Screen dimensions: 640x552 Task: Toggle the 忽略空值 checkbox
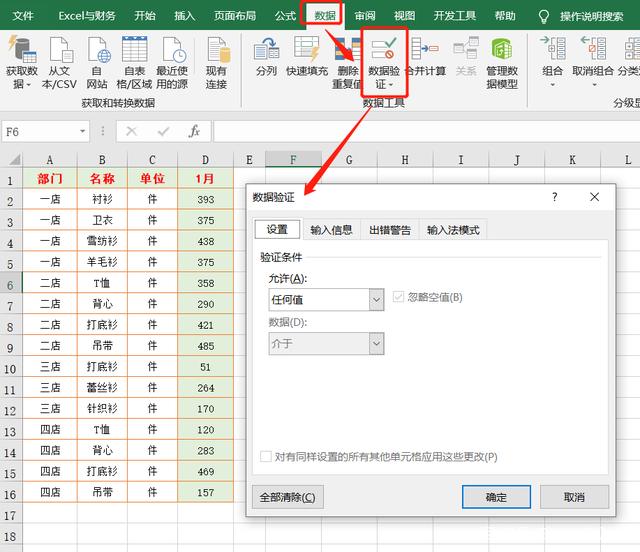(x=400, y=297)
